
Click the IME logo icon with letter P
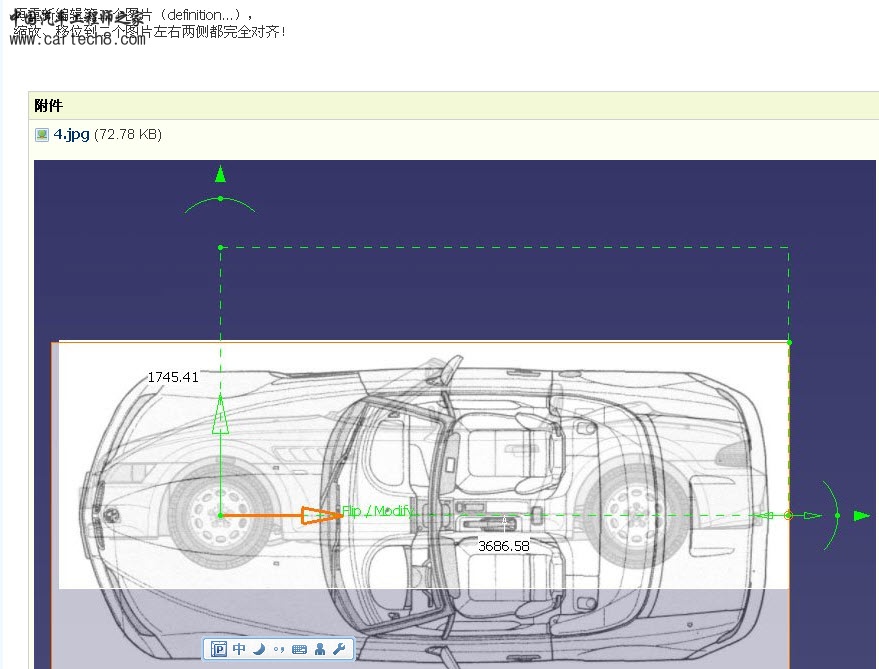(x=220, y=649)
